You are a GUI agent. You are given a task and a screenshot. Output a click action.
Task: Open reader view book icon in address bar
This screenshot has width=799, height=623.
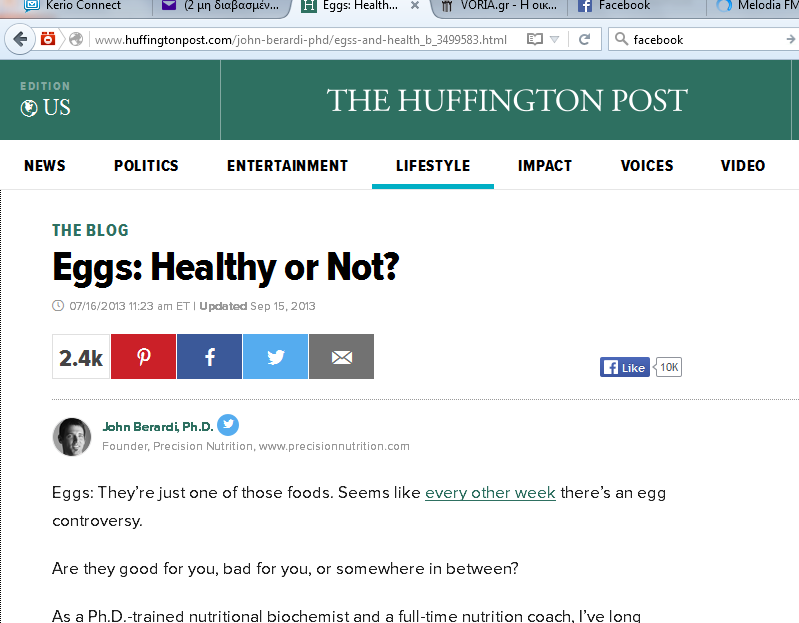pyautogui.click(x=535, y=39)
